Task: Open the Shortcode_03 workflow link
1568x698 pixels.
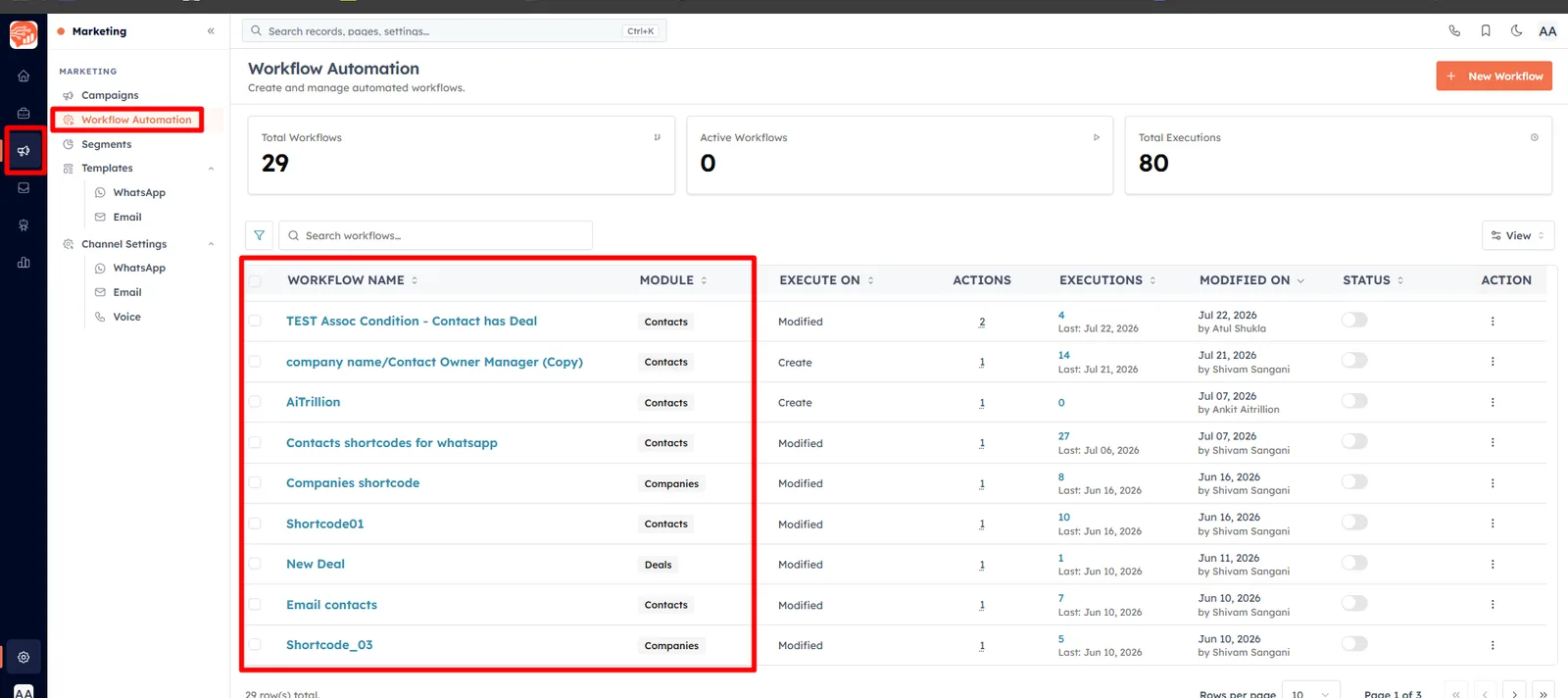Action: (329, 645)
